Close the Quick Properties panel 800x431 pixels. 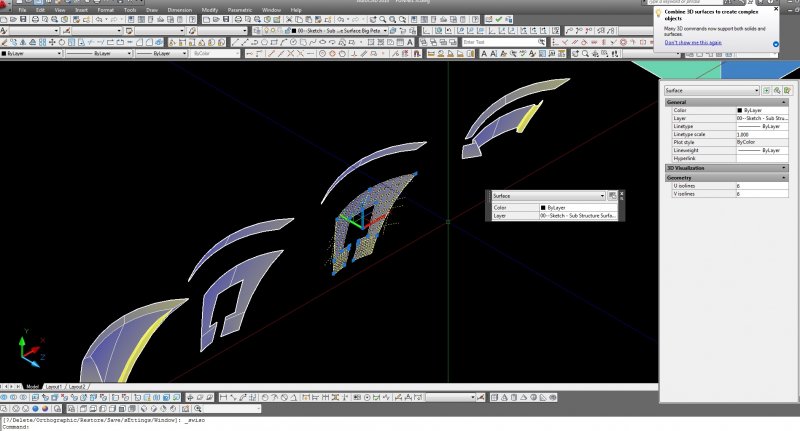pyautogui.click(x=621, y=193)
